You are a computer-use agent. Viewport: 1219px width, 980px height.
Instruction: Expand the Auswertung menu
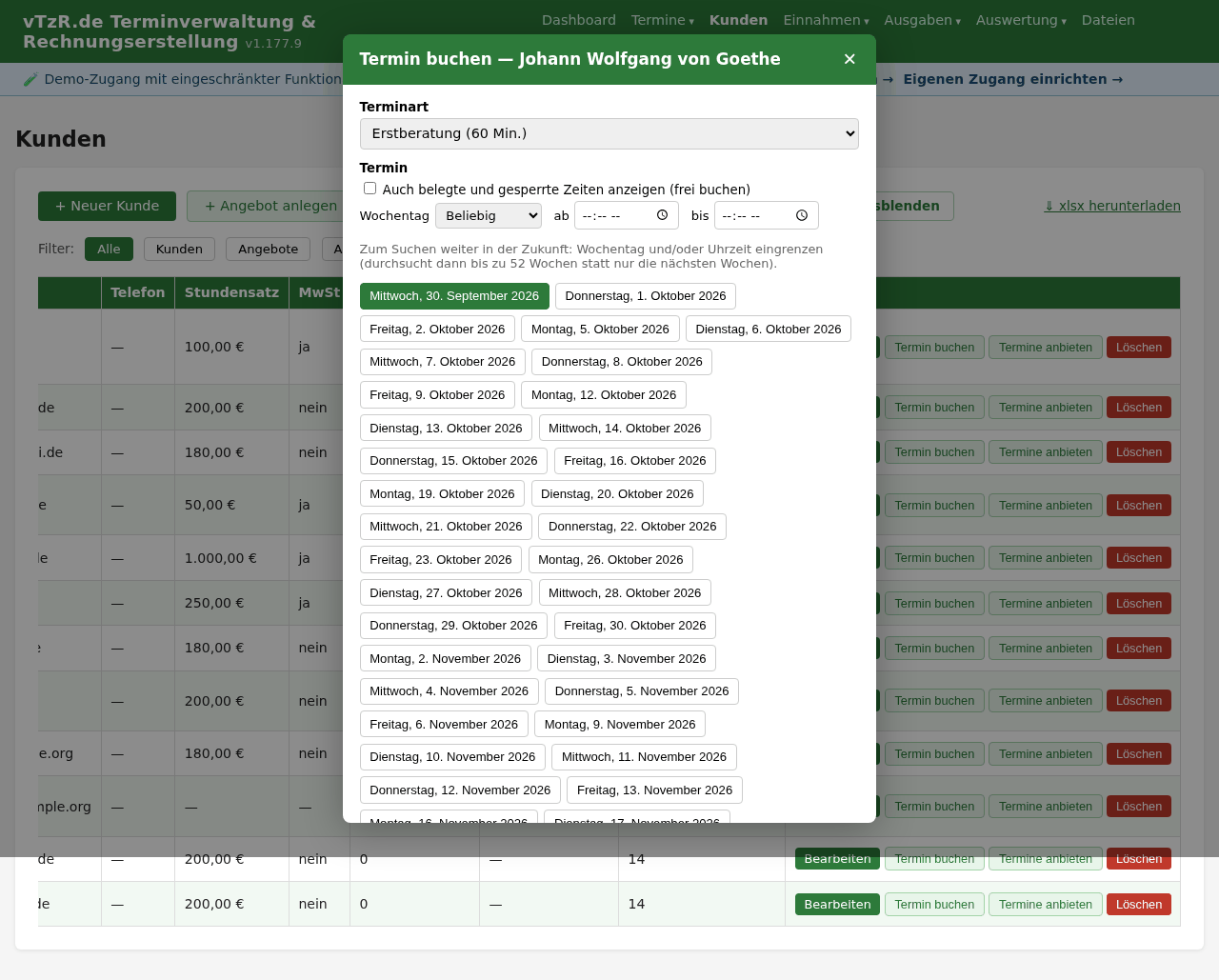(x=1022, y=20)
